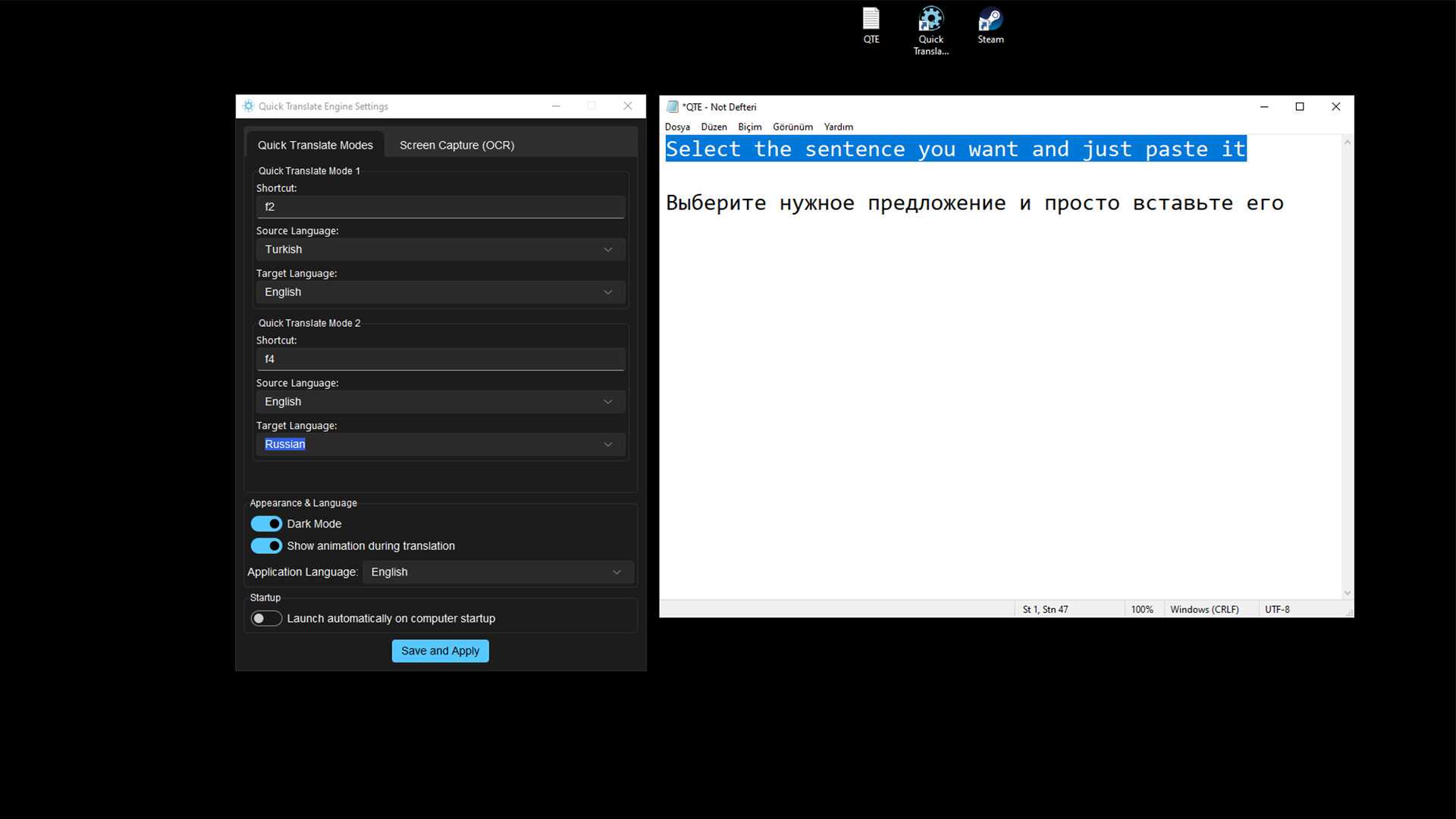Screen dimensions: 1456x819
Task: Click the St 1, Stn 47 position indicator
Action: (1045, 610)
